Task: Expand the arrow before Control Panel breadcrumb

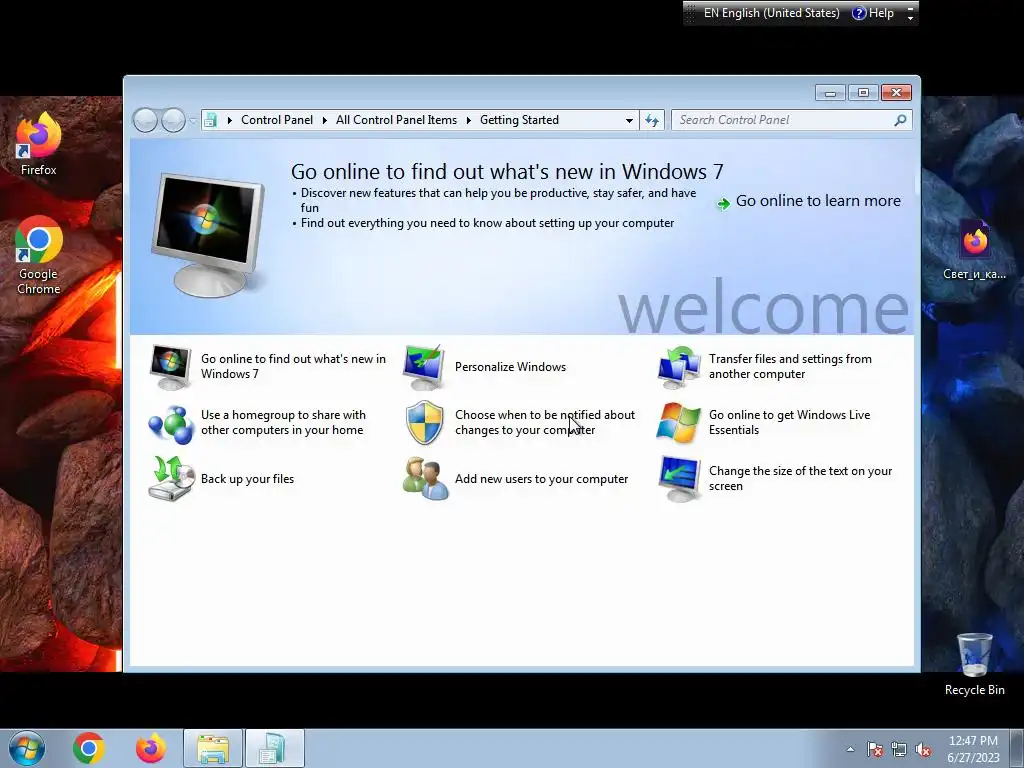Action: [229, 120]
